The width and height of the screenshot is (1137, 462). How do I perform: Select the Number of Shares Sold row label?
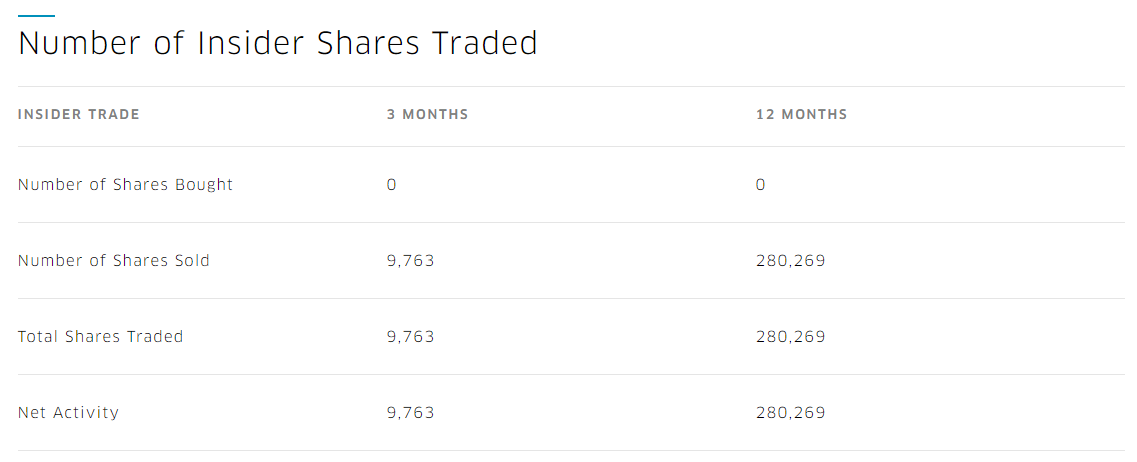(x=114, y=260)
